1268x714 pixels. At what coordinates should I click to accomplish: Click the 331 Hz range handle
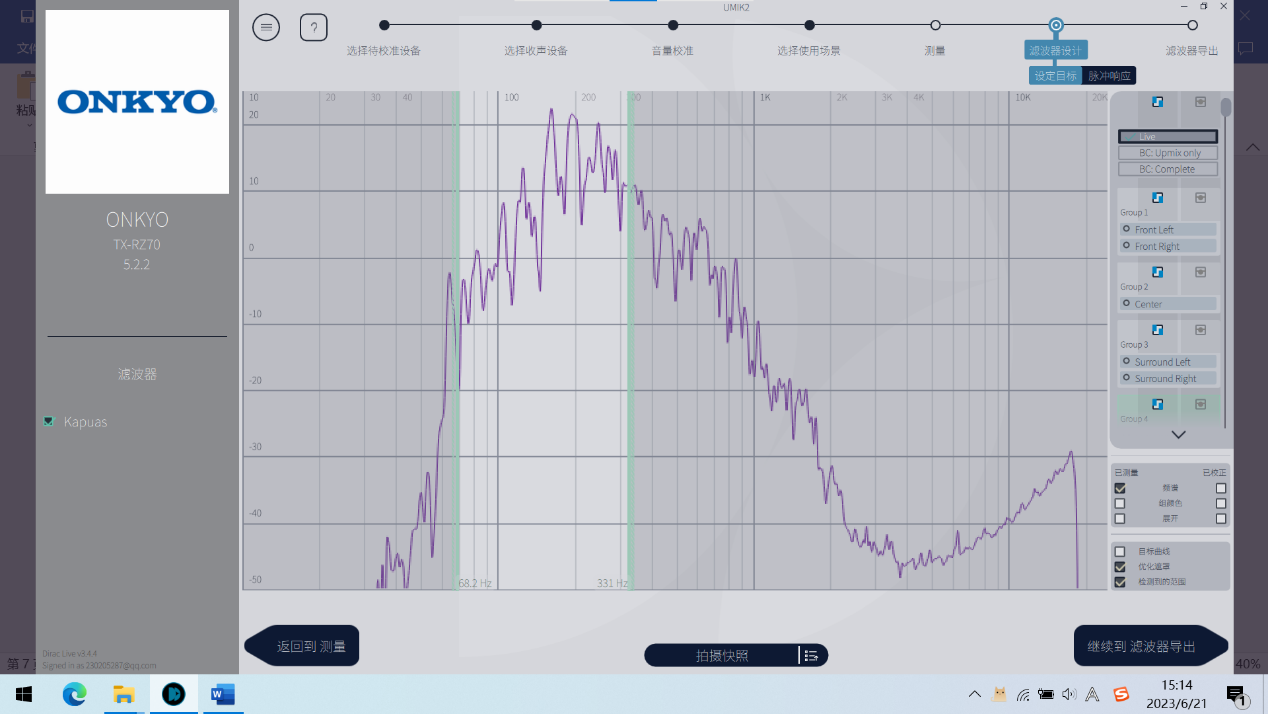pyautogui.click(x=630, y=340)
